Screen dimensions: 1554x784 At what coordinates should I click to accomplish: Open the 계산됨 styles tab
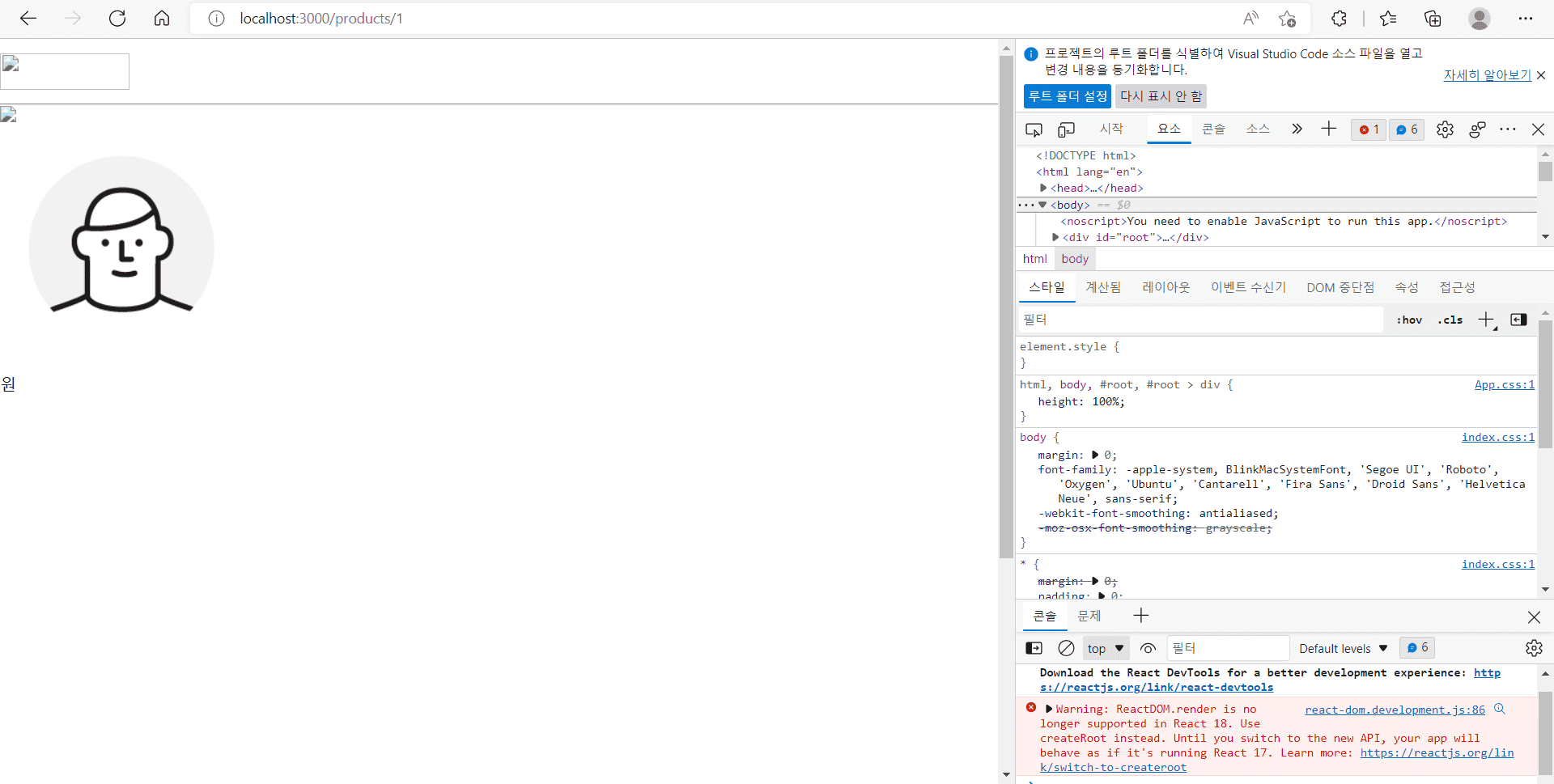1103,287
